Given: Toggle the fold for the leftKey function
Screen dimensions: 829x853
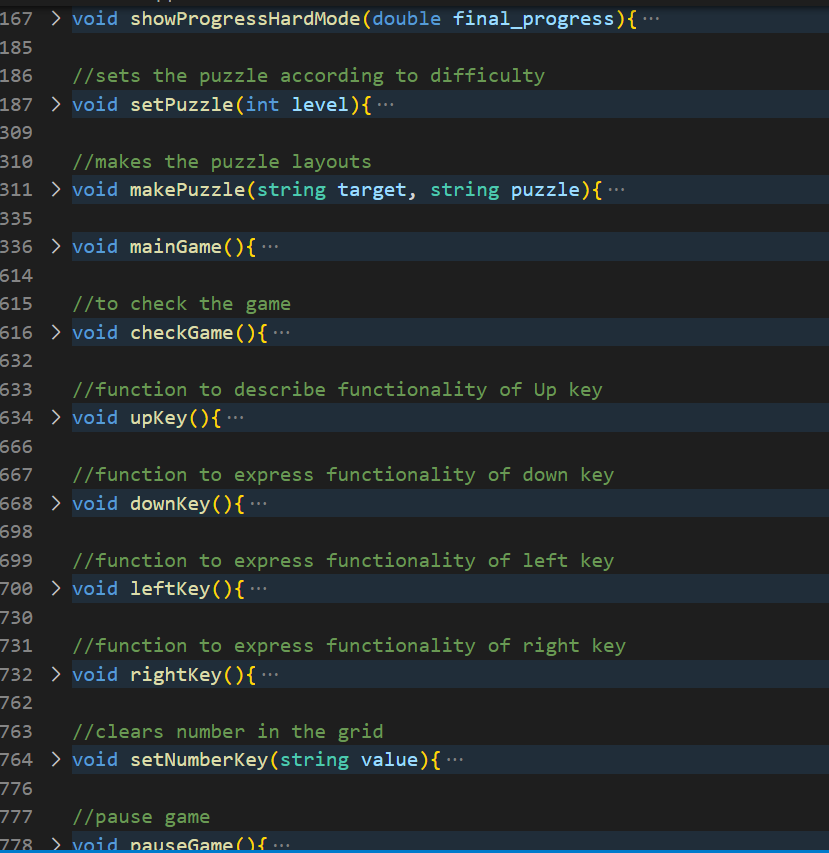Looking at the screenshot, I should (x=55, y=589).
